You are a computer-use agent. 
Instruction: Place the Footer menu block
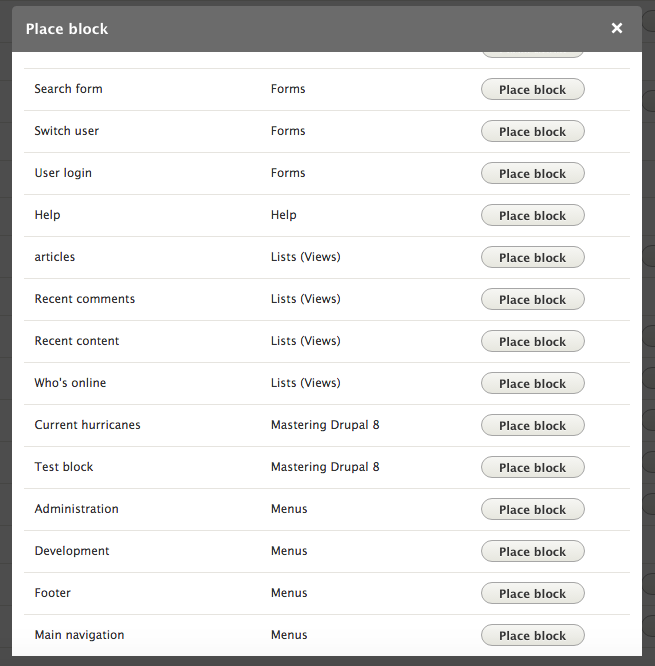(x=532, y=594)
